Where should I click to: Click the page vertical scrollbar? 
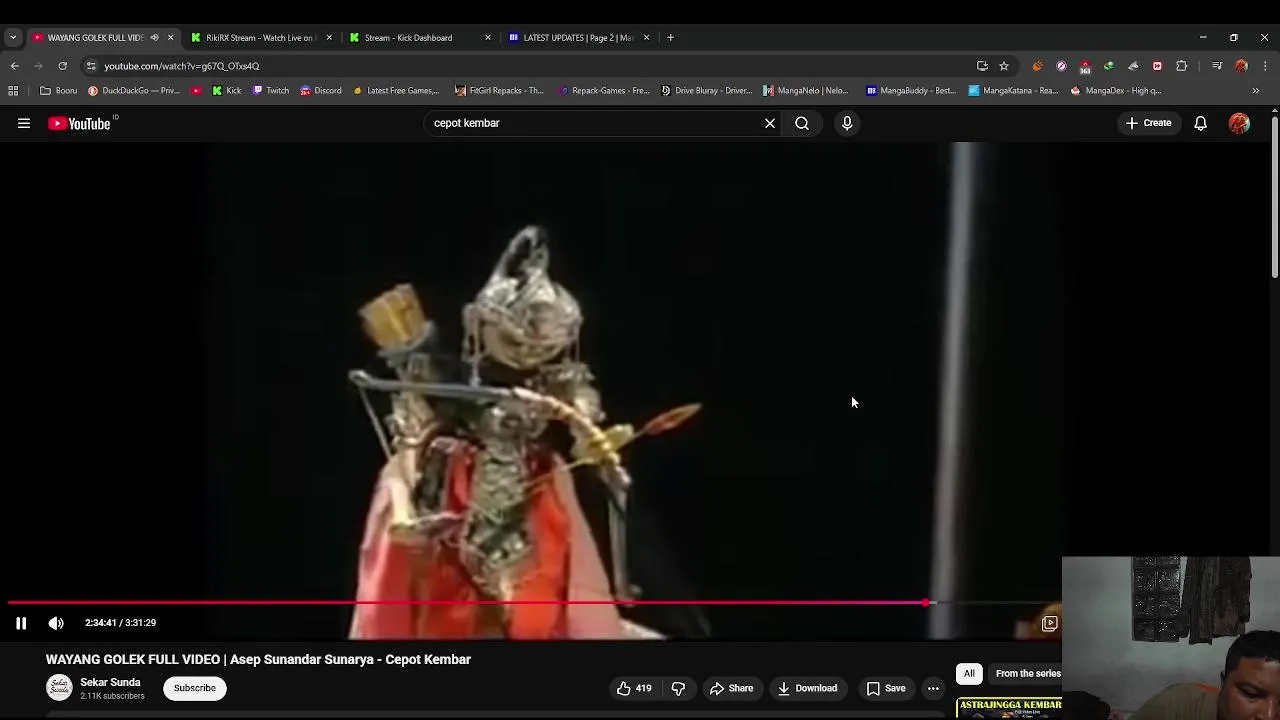pos(1274,200)
